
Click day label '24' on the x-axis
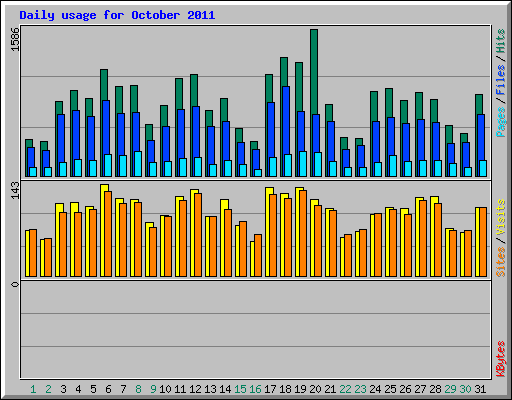pos(375,389)
